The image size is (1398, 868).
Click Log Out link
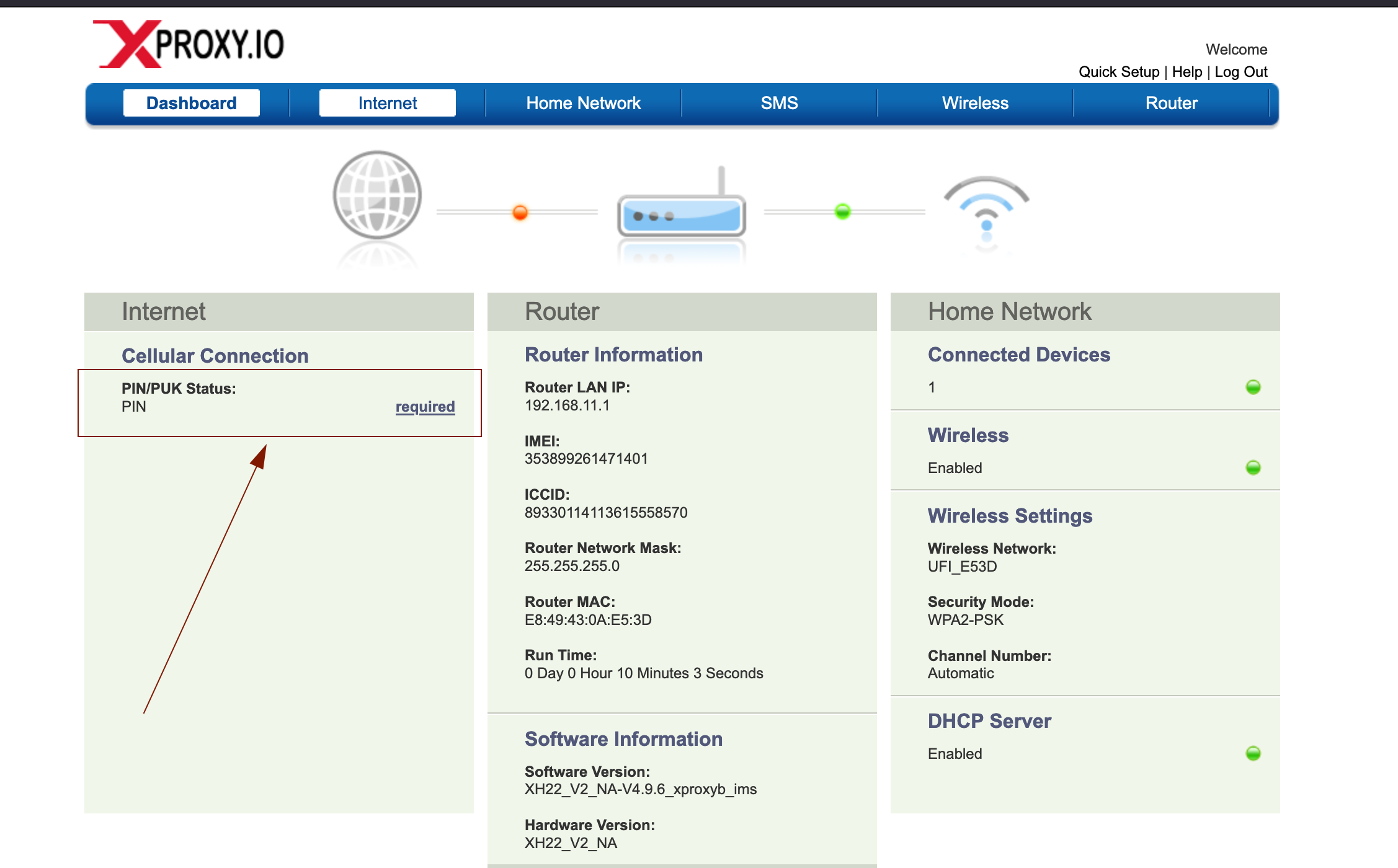[1240, 72]
